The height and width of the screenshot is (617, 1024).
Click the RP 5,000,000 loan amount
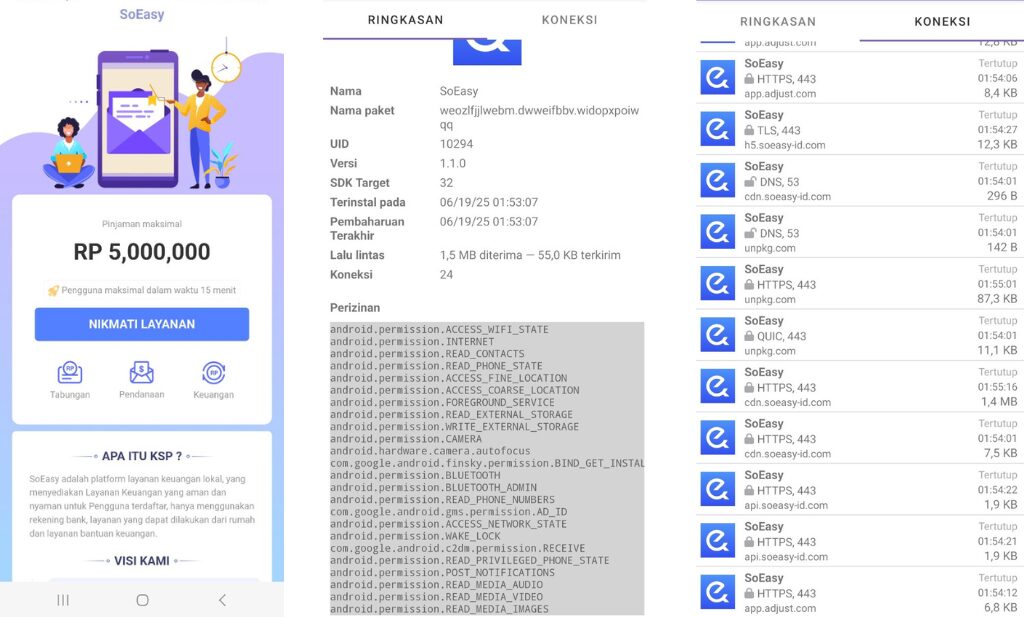[142, 252]
